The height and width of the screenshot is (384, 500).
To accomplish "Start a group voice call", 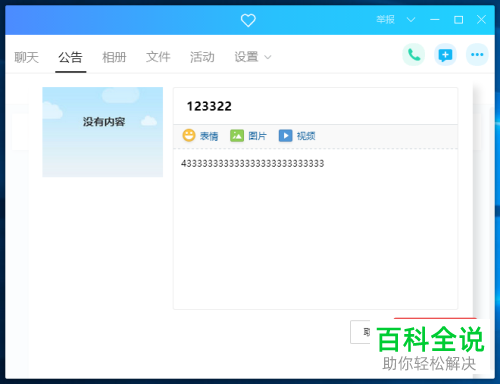I will [x=414, y=55].
